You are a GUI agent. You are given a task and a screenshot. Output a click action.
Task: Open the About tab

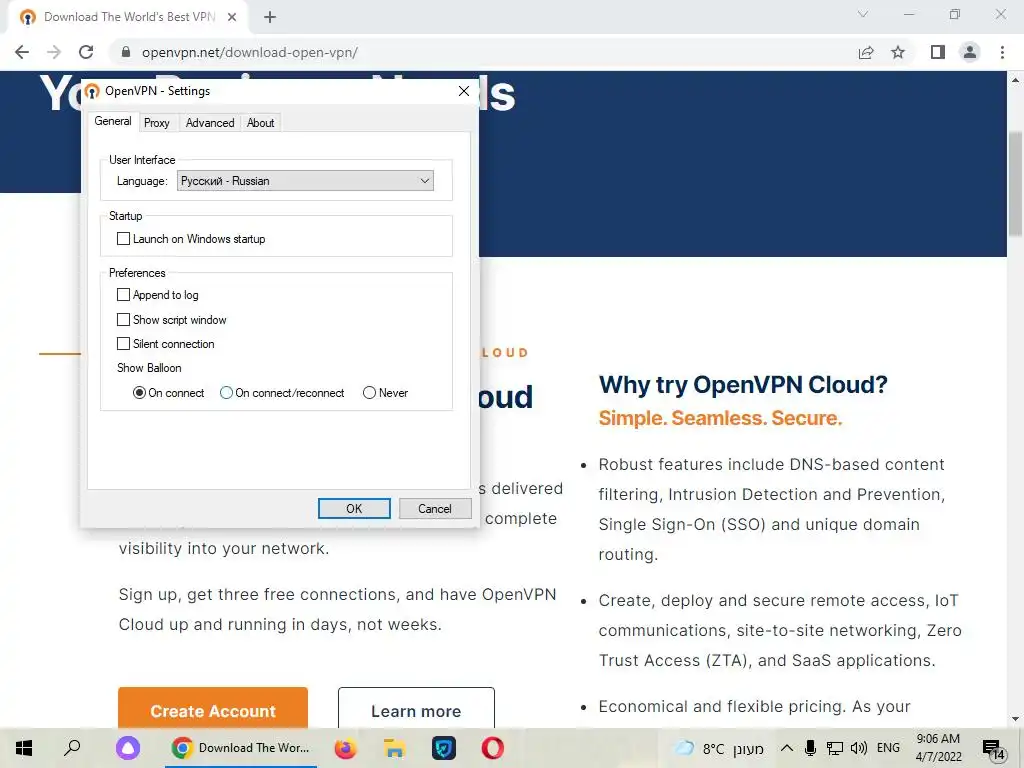261,123
